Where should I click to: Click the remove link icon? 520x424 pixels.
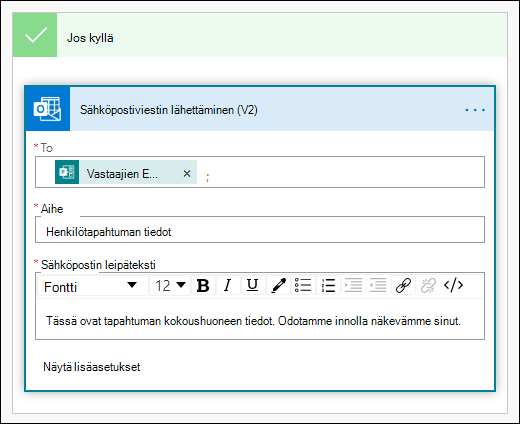click(x=428, y=286)
